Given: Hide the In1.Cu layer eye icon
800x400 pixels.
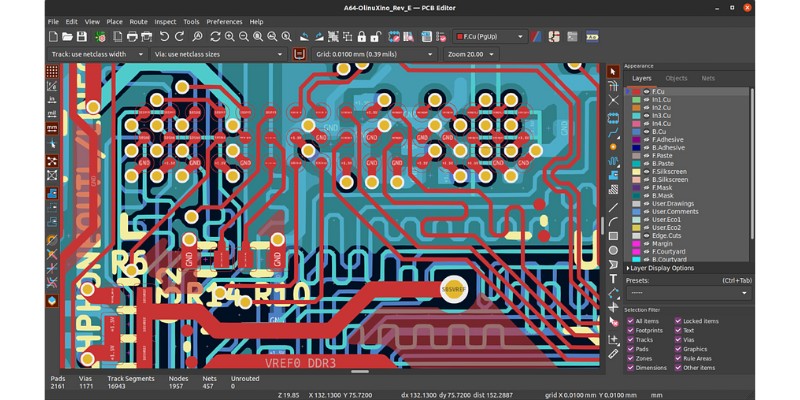Looking at the screenshot, I should pos(646,99).
